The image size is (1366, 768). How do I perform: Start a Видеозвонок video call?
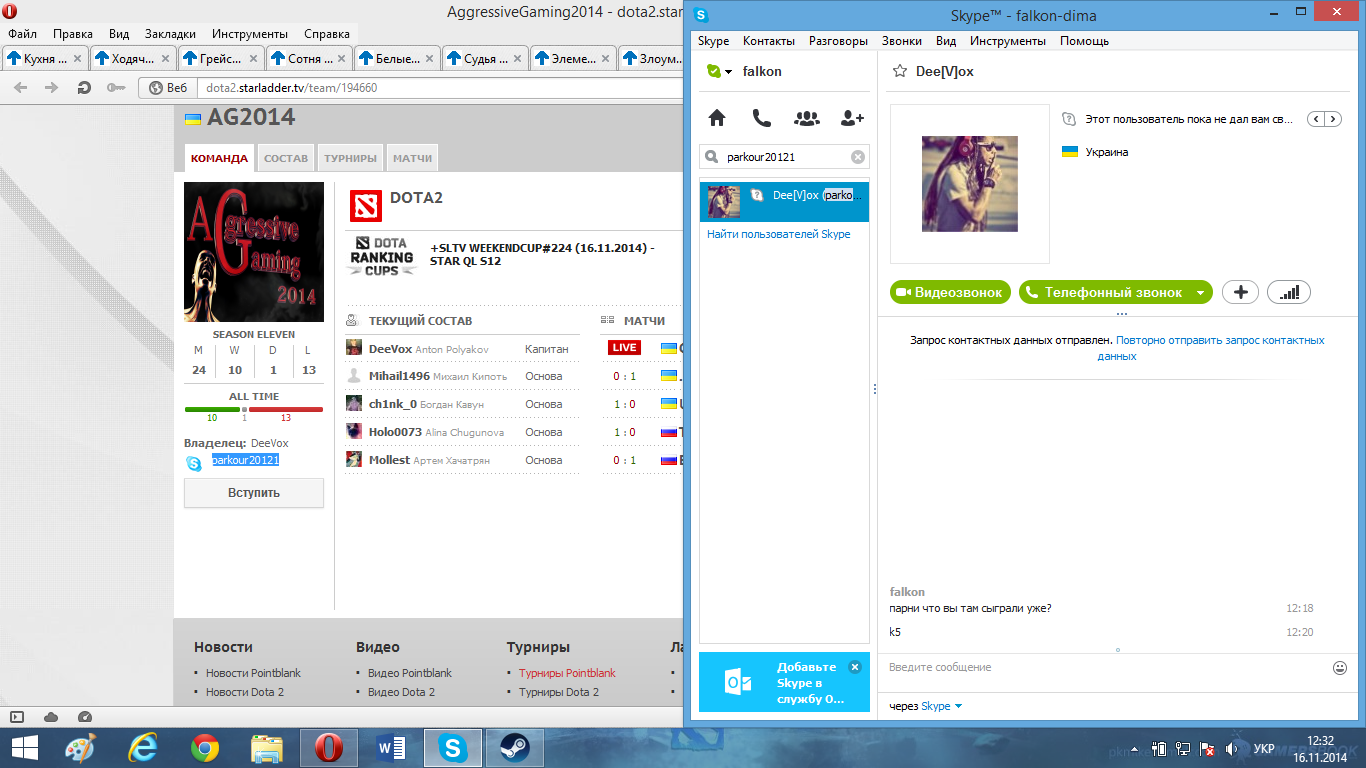click(x=950, y=293)
